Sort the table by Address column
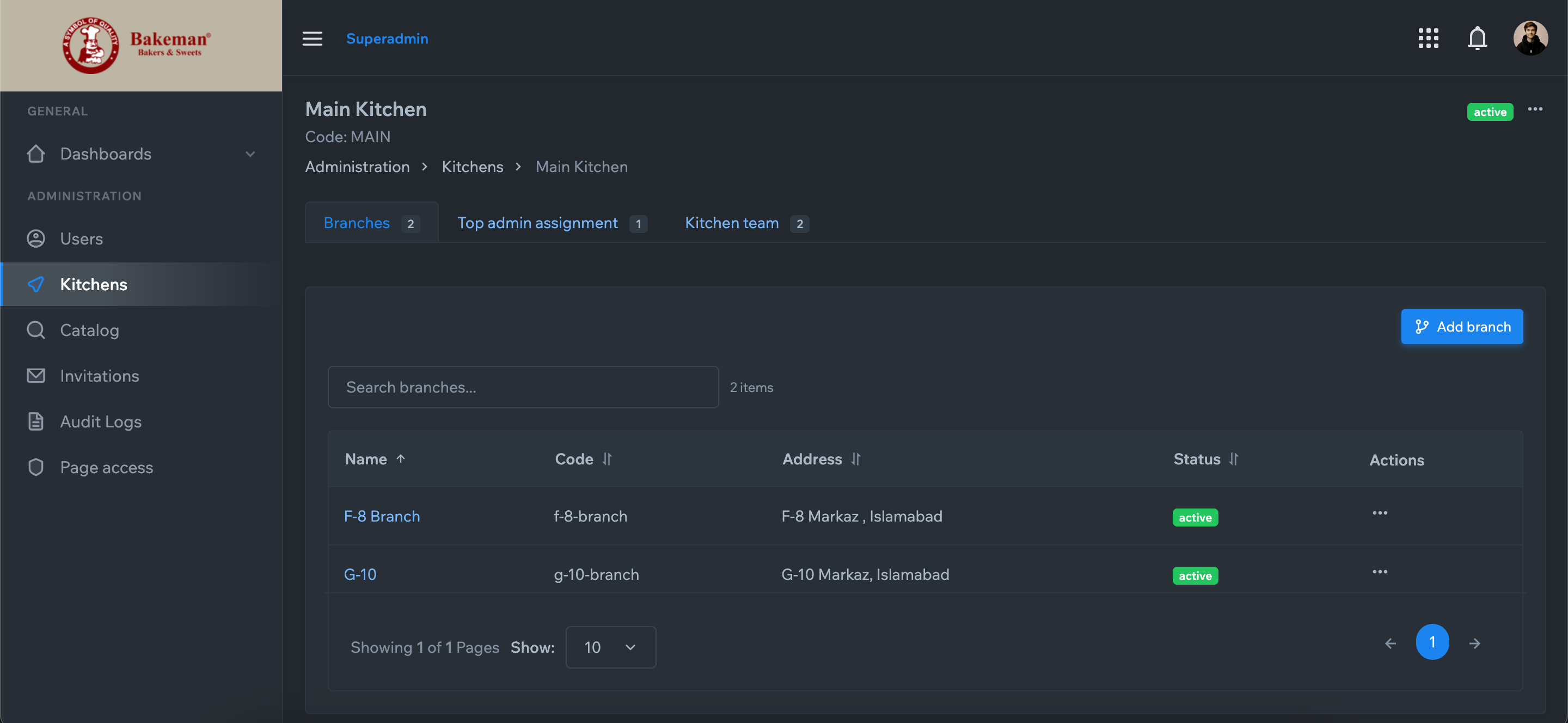This screenshot has width=1568, height=723. 856,459
